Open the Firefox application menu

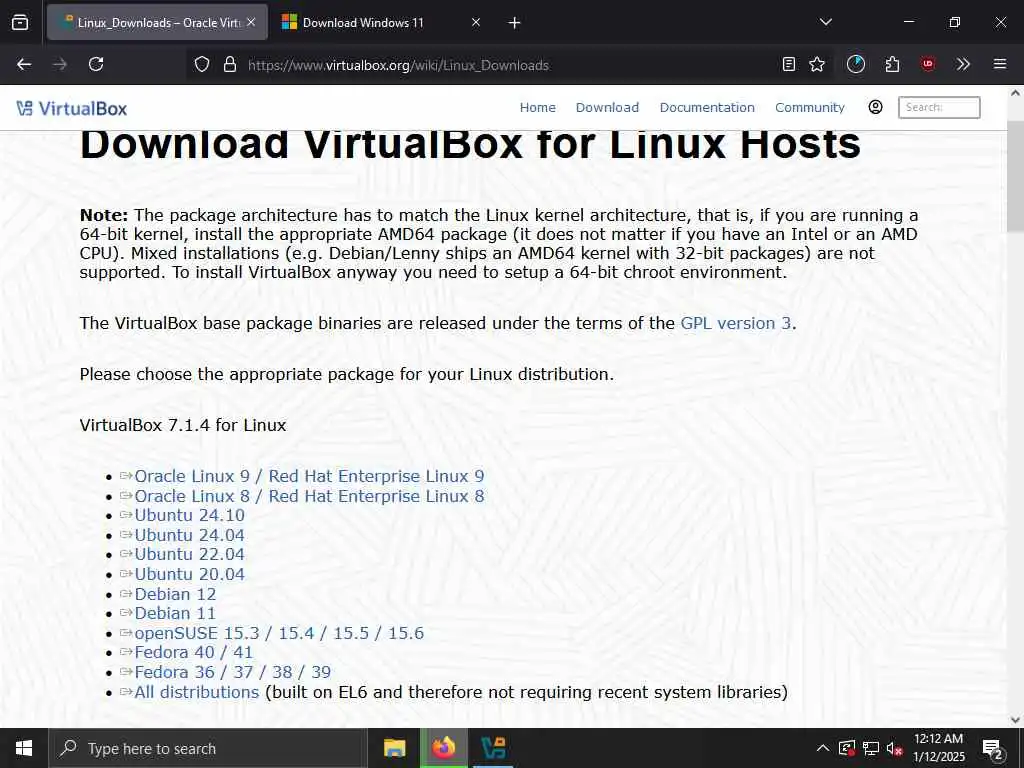[1000, 64]
